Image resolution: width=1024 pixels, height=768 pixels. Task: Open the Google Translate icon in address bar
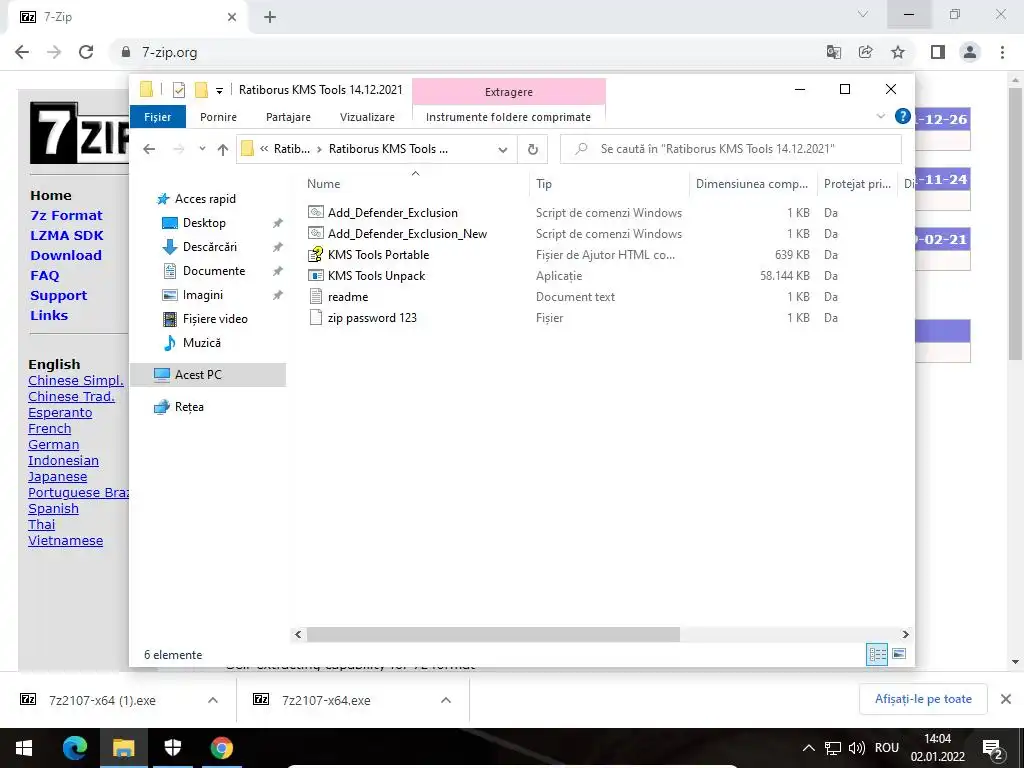click(834, 52)
